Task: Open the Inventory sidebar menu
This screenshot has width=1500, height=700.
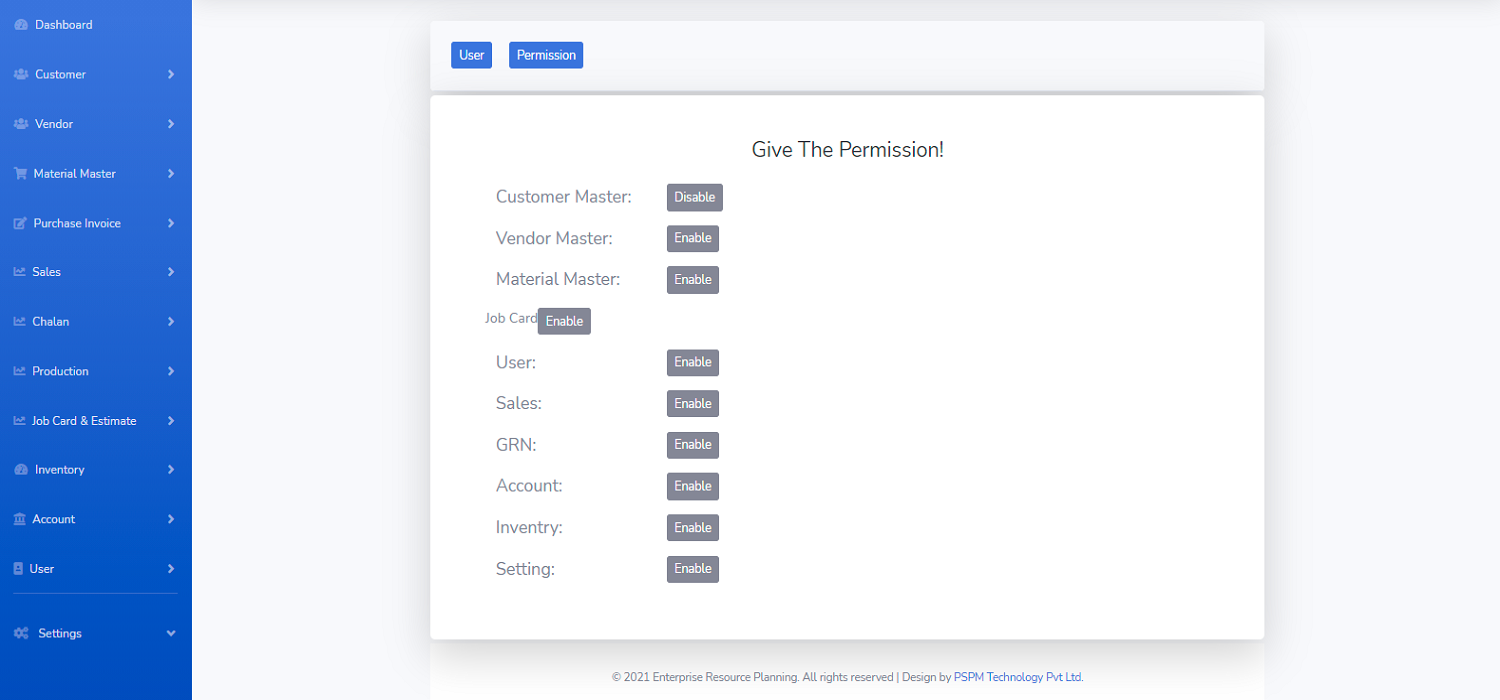Action: [x=60, y=470]
